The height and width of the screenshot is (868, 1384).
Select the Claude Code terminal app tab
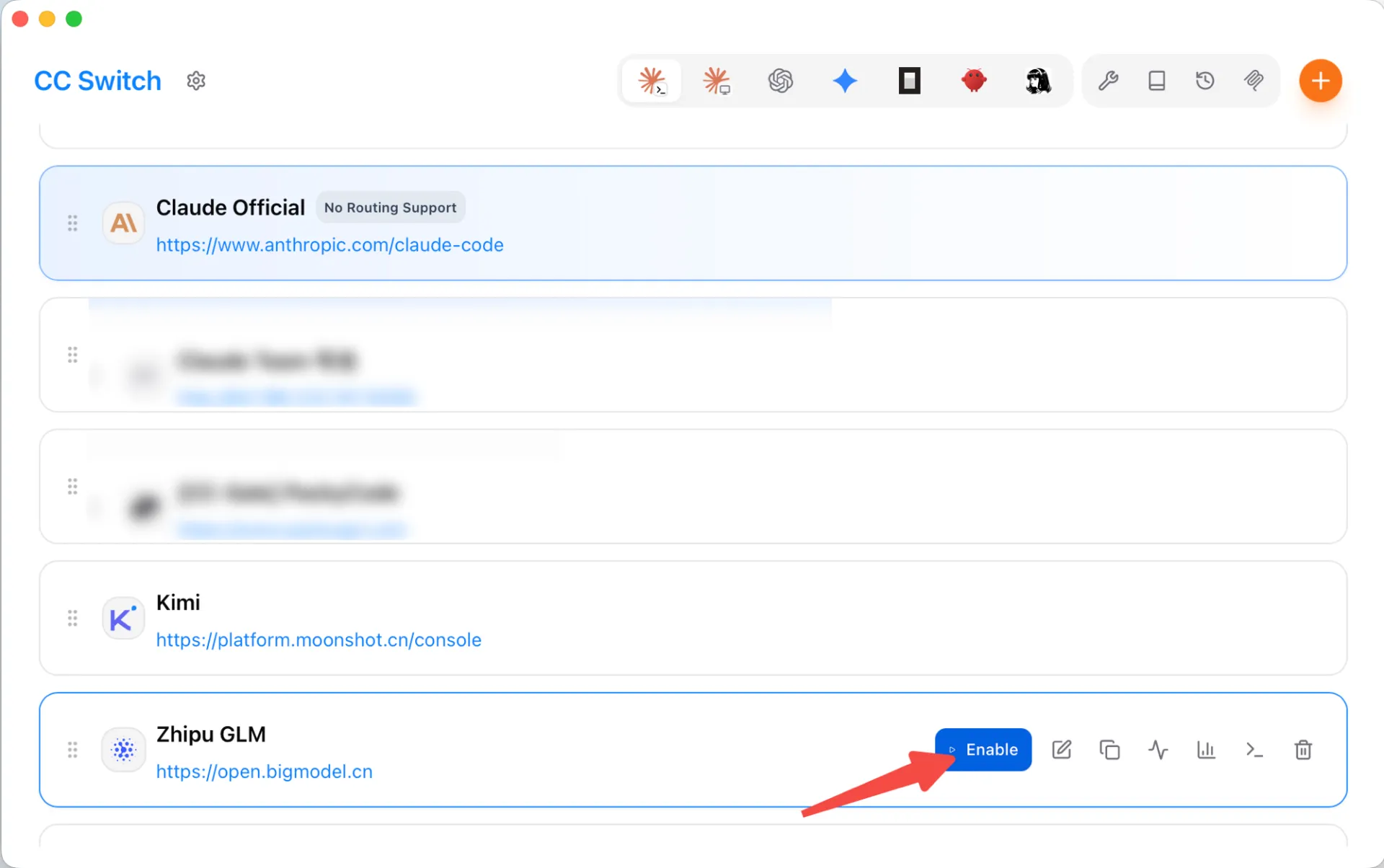tap(652, 81)
